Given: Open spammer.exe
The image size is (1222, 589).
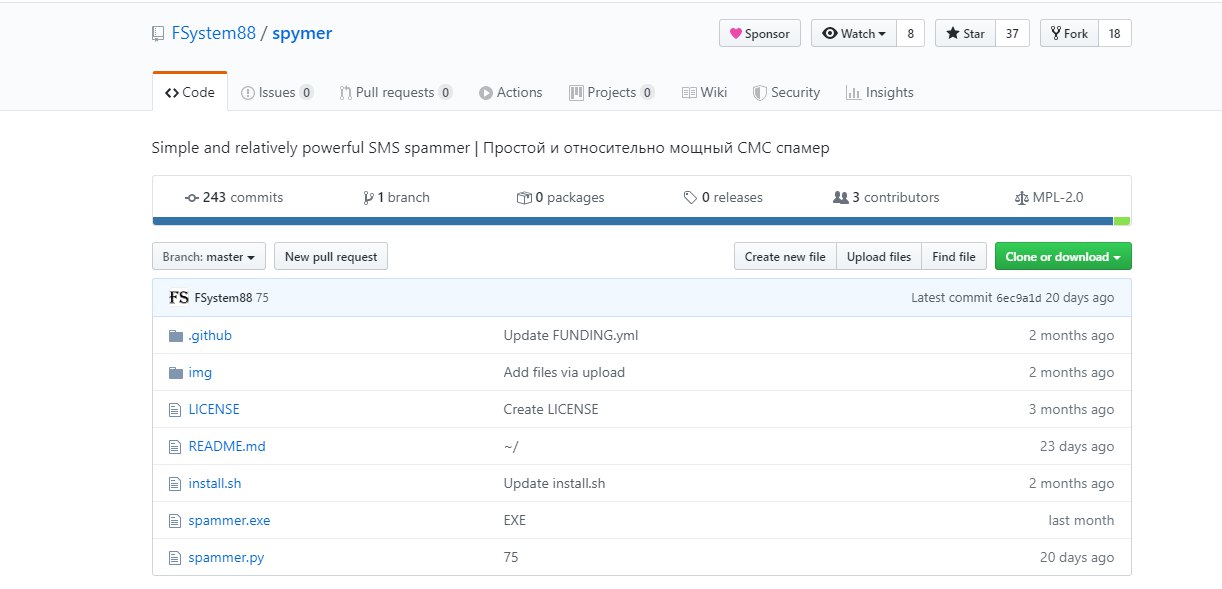Looking at the screenshot, I should (x=229, y=521).
